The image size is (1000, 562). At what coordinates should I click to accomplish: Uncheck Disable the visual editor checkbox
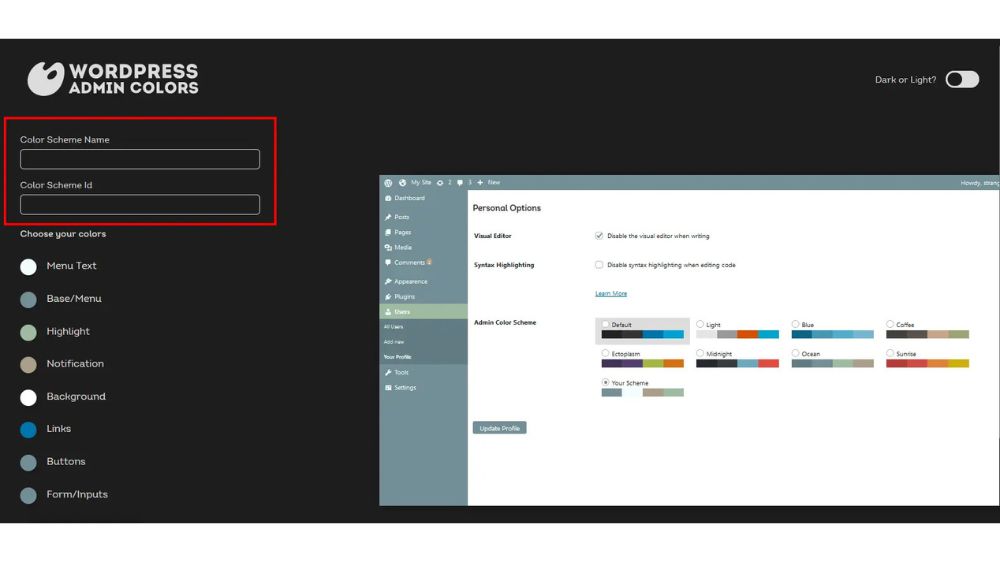tap(599, 236)
